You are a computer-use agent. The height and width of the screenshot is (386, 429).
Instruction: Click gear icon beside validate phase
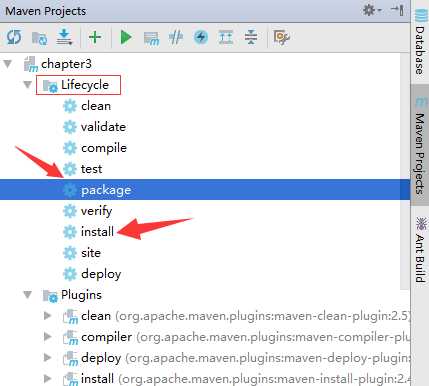tap(70, 127)
